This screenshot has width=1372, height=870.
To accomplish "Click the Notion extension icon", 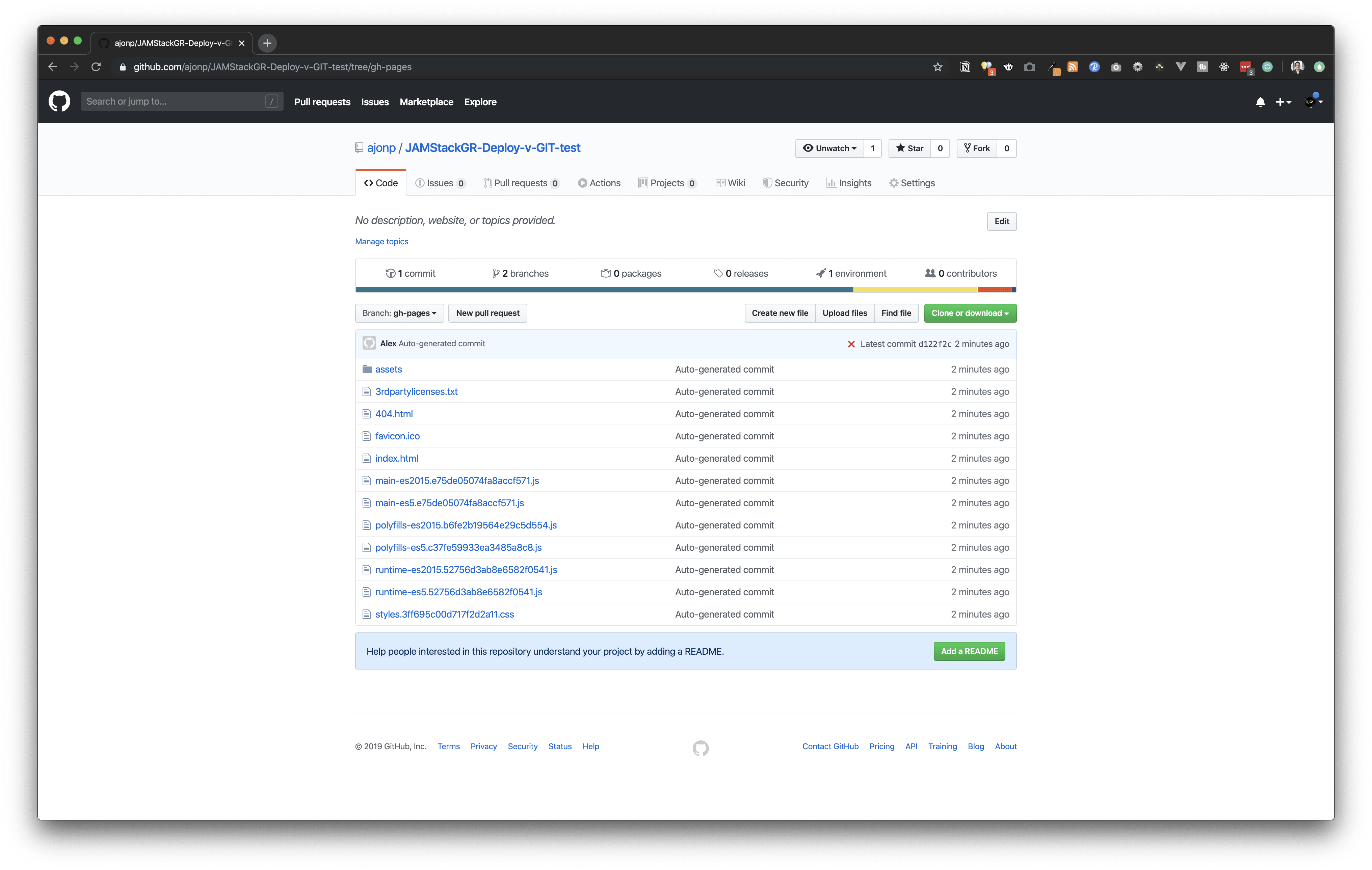I will [965, 67].
